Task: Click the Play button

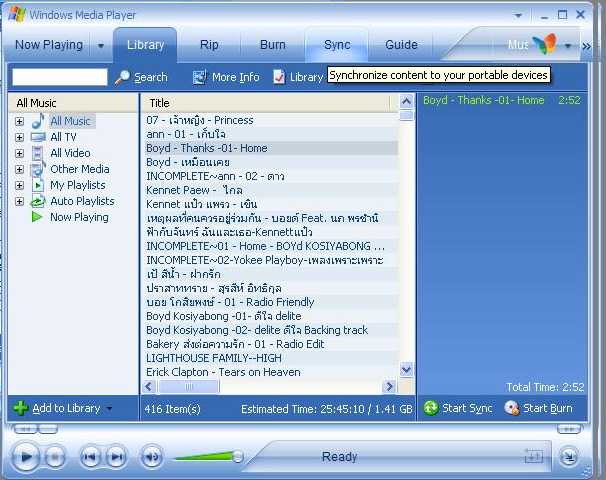Action: [26, 457]
